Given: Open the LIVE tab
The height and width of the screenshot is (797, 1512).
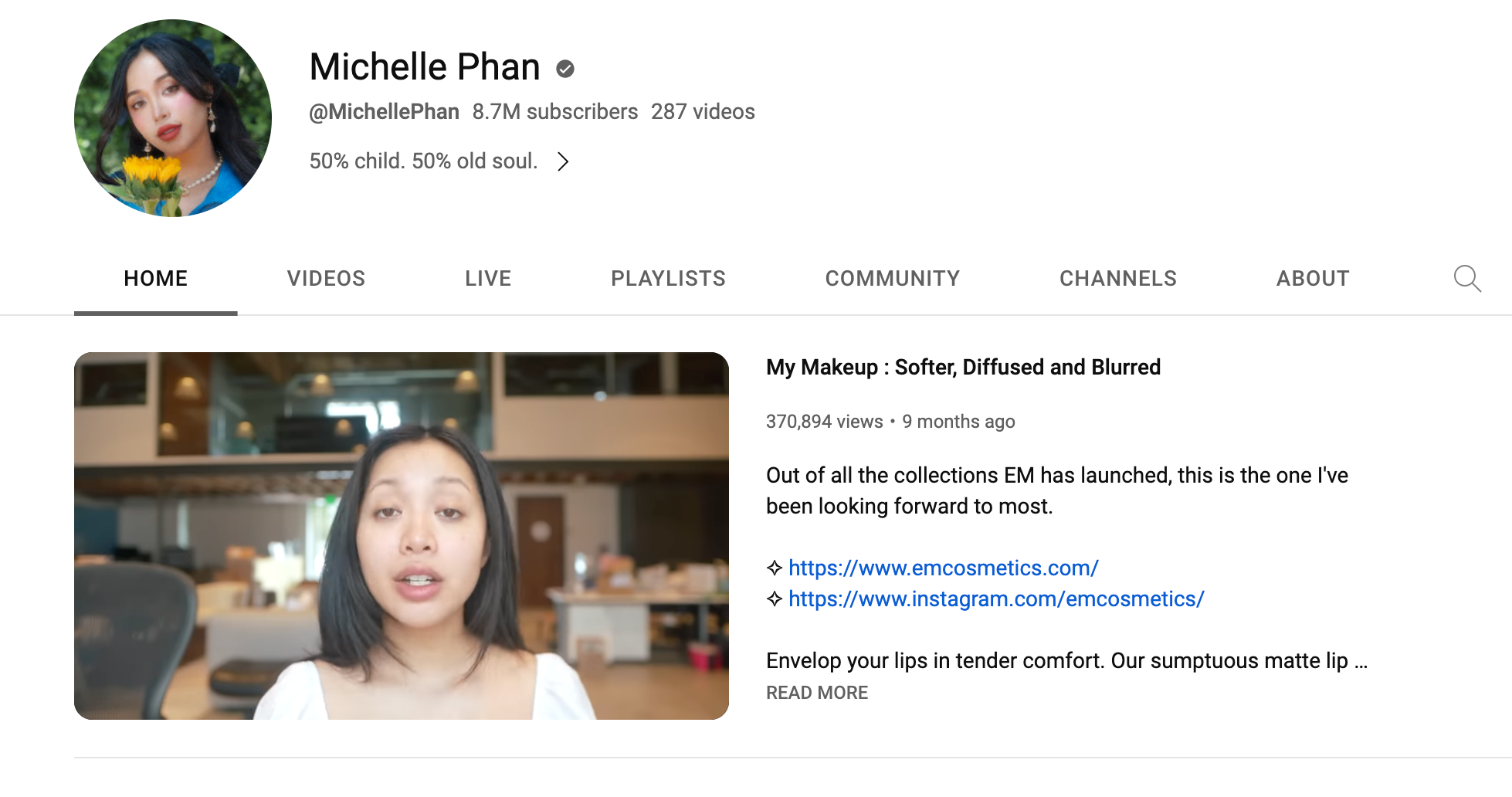Looking at the screenshot, I should (x=488, y=279).
